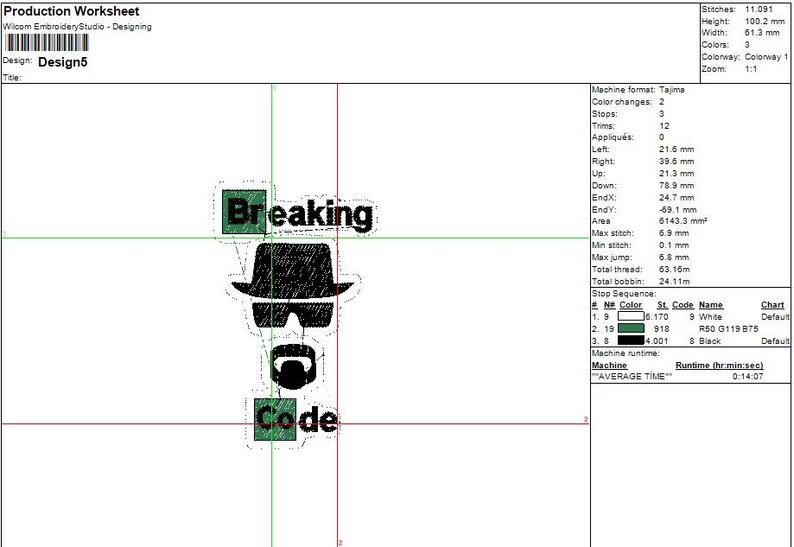Click the black color swatch in stop sequence
Viewport: 794px width, 547px height.
(x=630, y=341)
